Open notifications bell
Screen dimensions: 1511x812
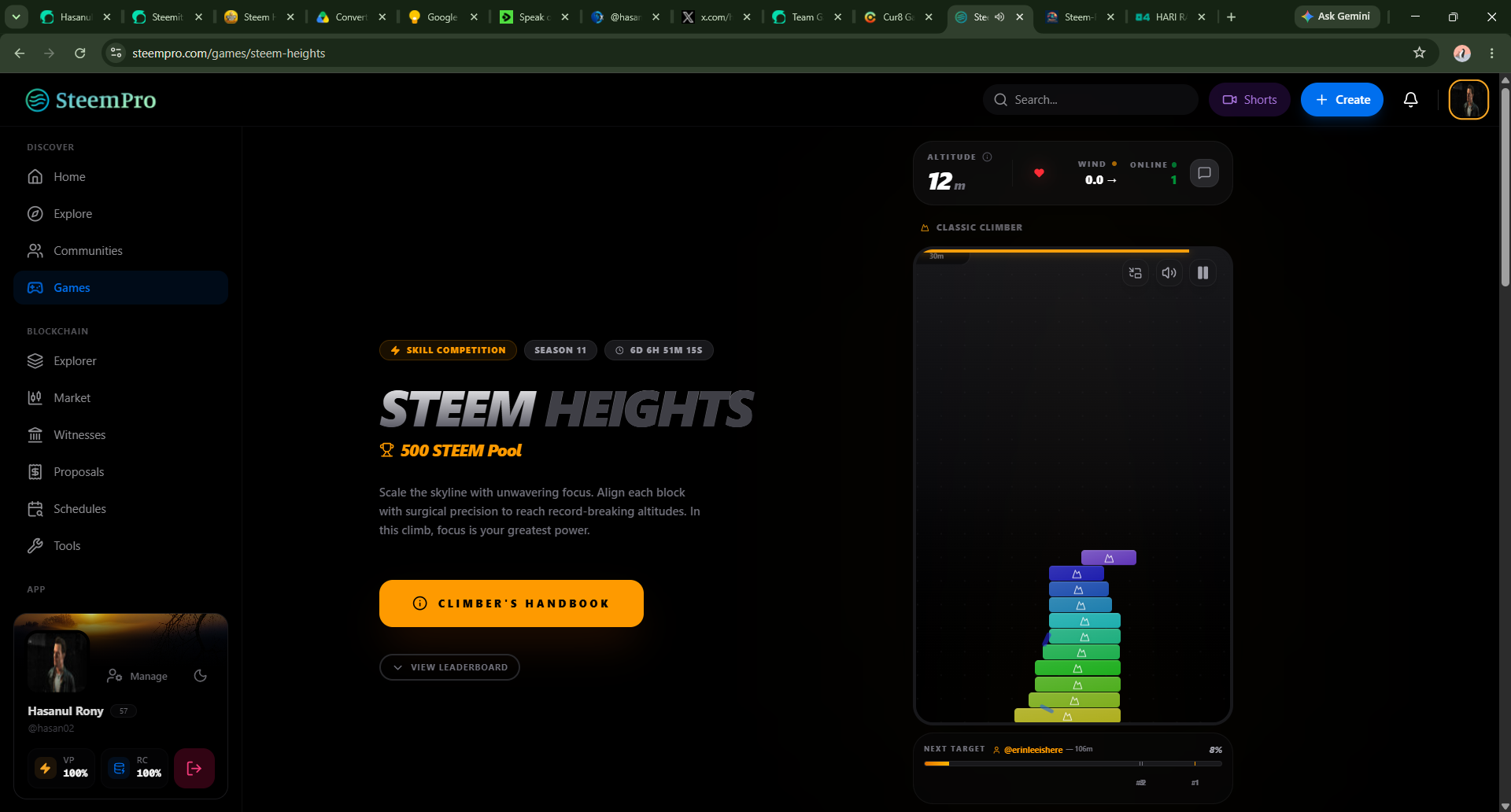1411,100
